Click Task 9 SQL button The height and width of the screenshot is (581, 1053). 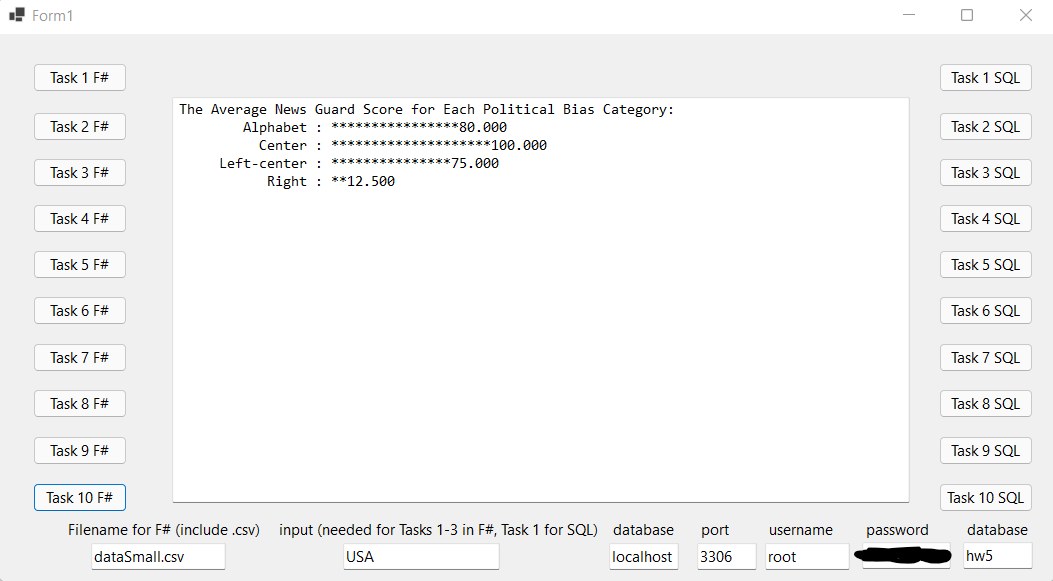click(x=985, y=450)
